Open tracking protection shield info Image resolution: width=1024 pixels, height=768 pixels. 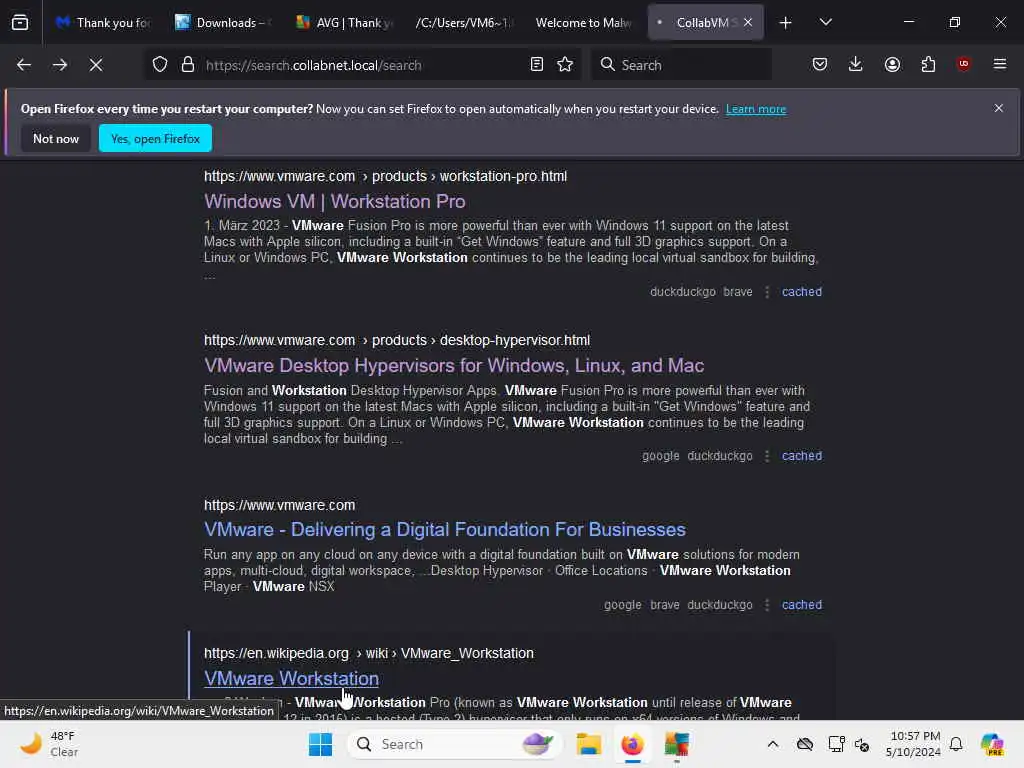[x=160, y=65]
